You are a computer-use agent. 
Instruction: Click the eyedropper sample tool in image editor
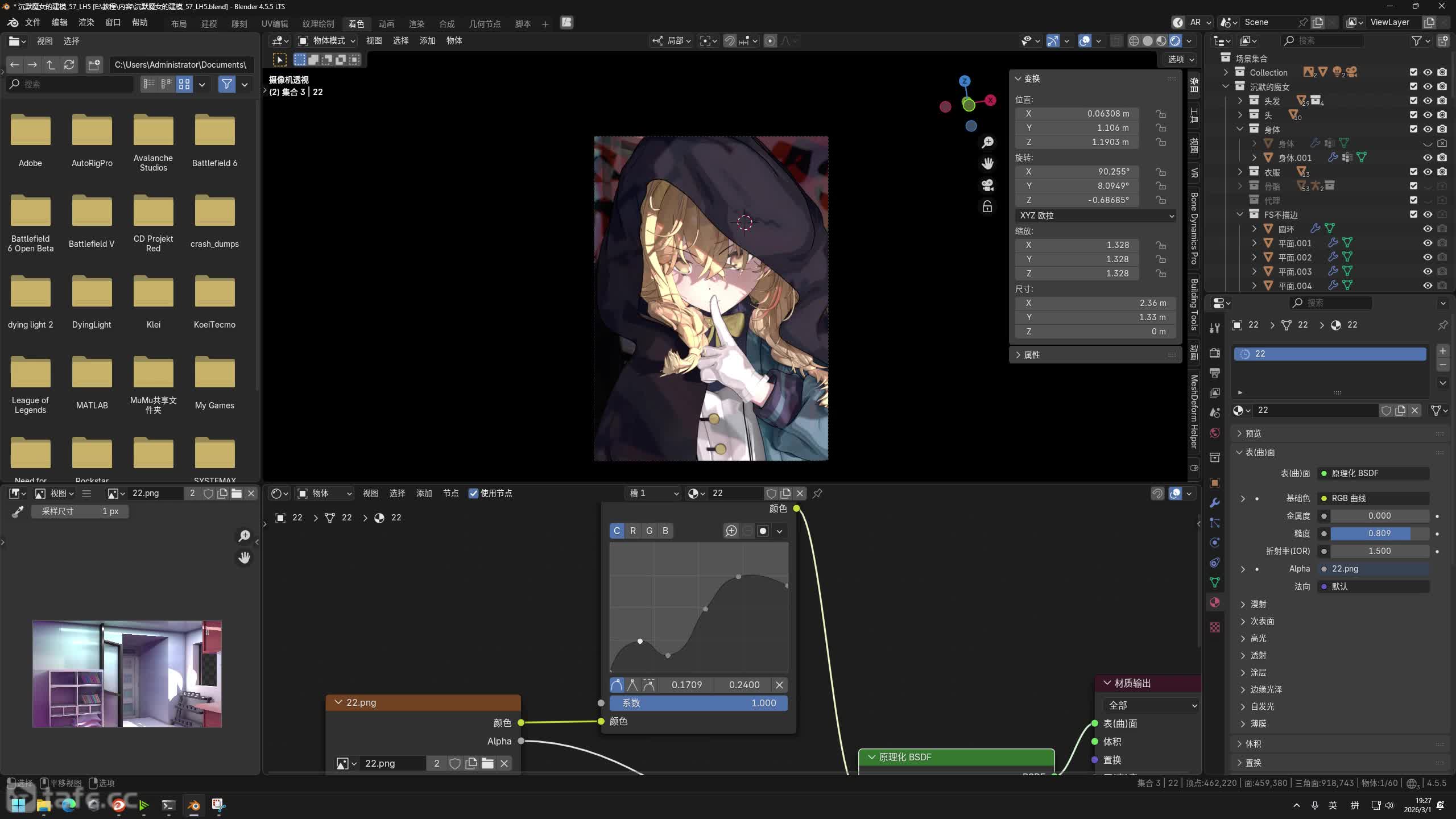pyautogui.click(x=18, y=512)
